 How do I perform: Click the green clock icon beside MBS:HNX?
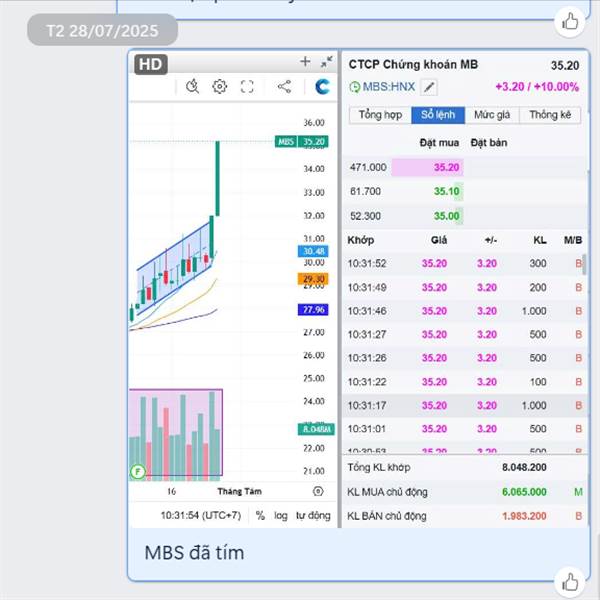(354, 87)
